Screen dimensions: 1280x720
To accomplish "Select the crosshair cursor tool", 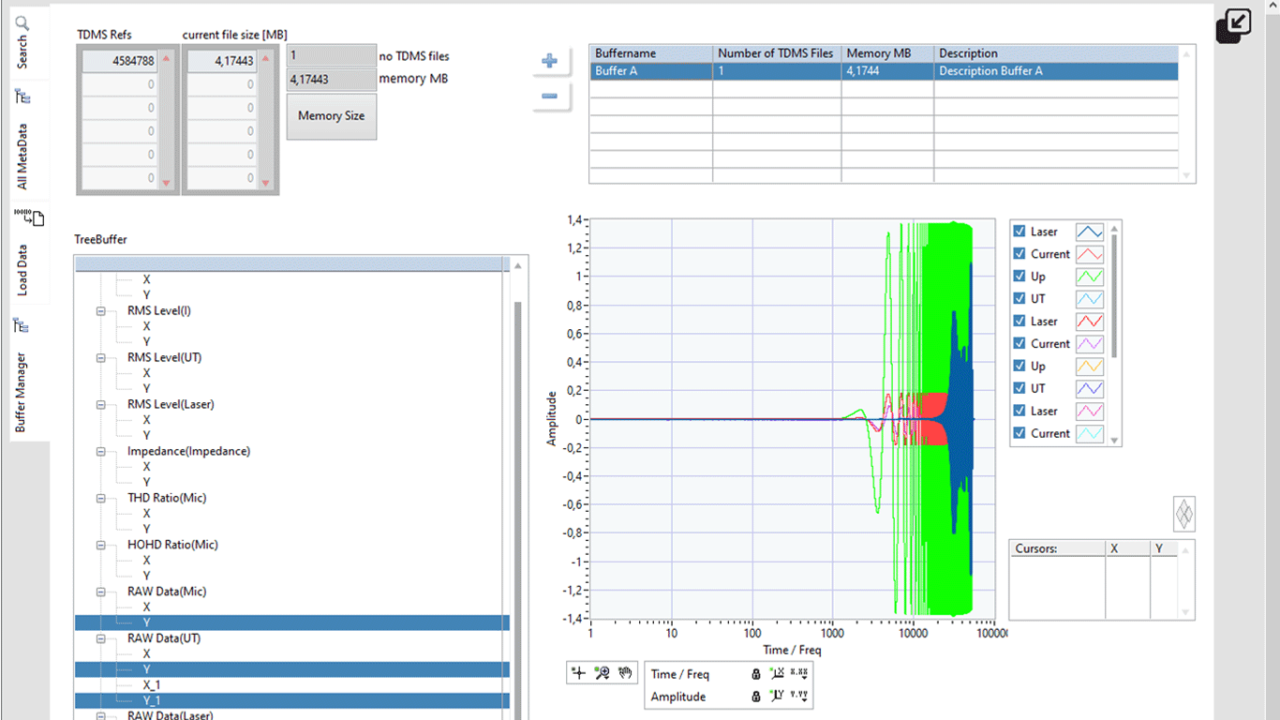I will click(x=577, y=673).
